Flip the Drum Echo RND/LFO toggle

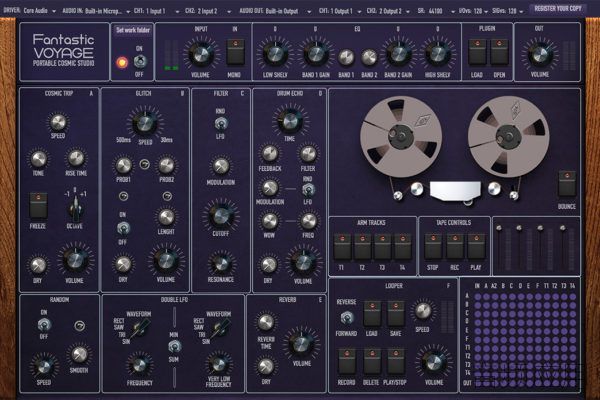(308, 189)
